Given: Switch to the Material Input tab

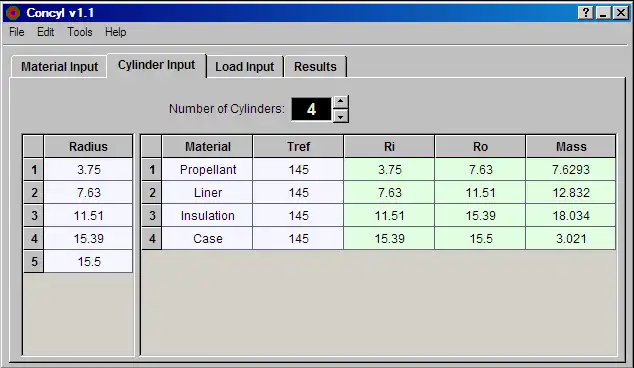Looking at the screenshot, I should click(x=59, y=67).
